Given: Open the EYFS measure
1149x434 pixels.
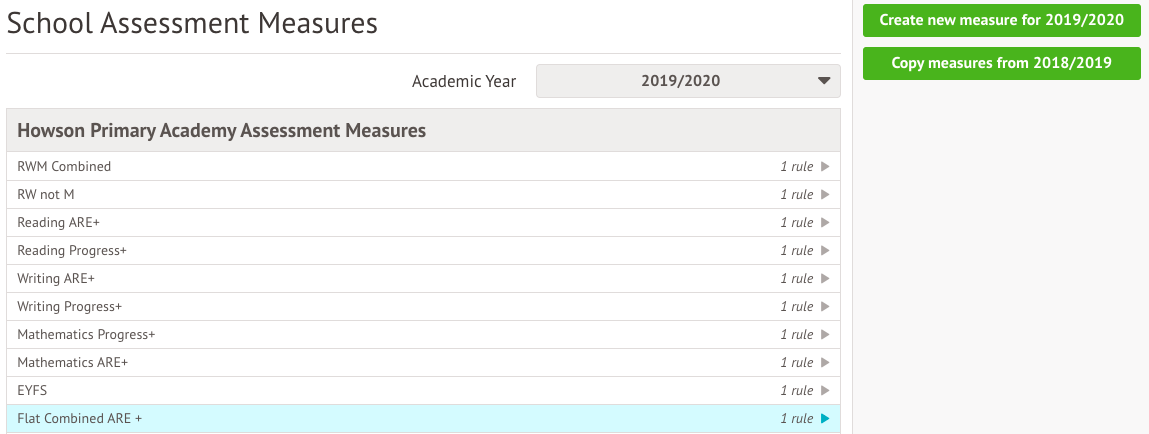Looking at the screenshot, I should click(33, 391).
